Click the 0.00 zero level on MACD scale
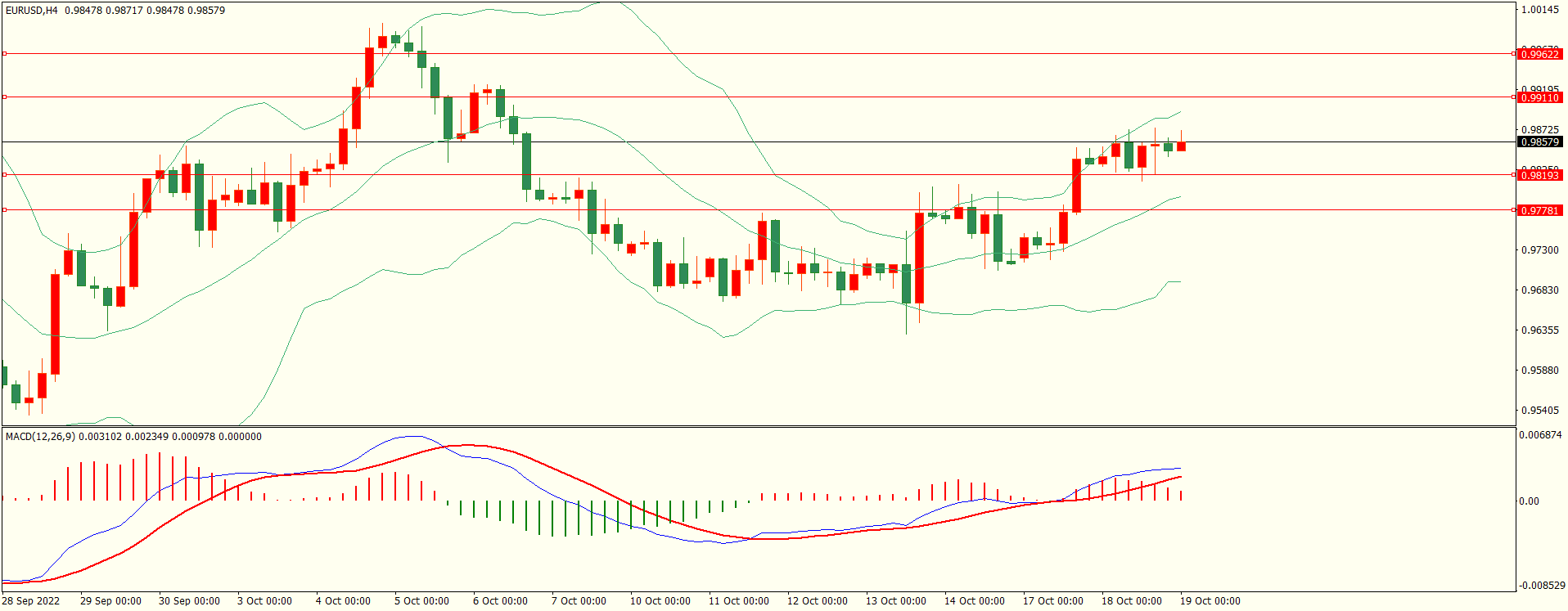1568x611 pixels. coord(1529,501)
